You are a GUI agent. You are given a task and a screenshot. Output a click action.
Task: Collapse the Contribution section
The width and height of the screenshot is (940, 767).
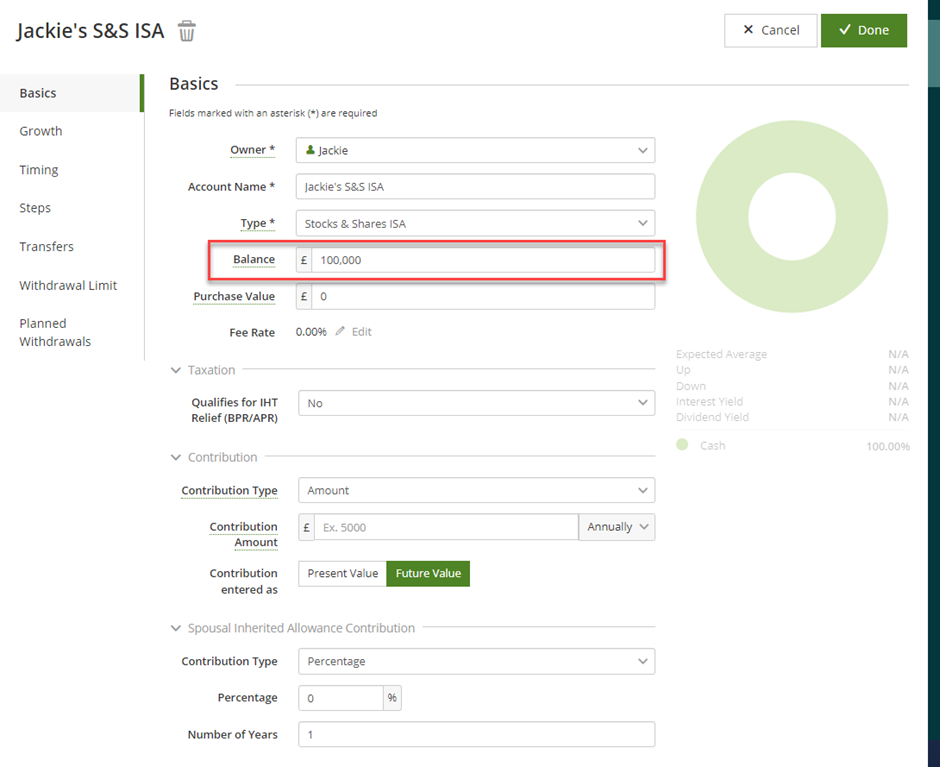click(x=177, y=457)
